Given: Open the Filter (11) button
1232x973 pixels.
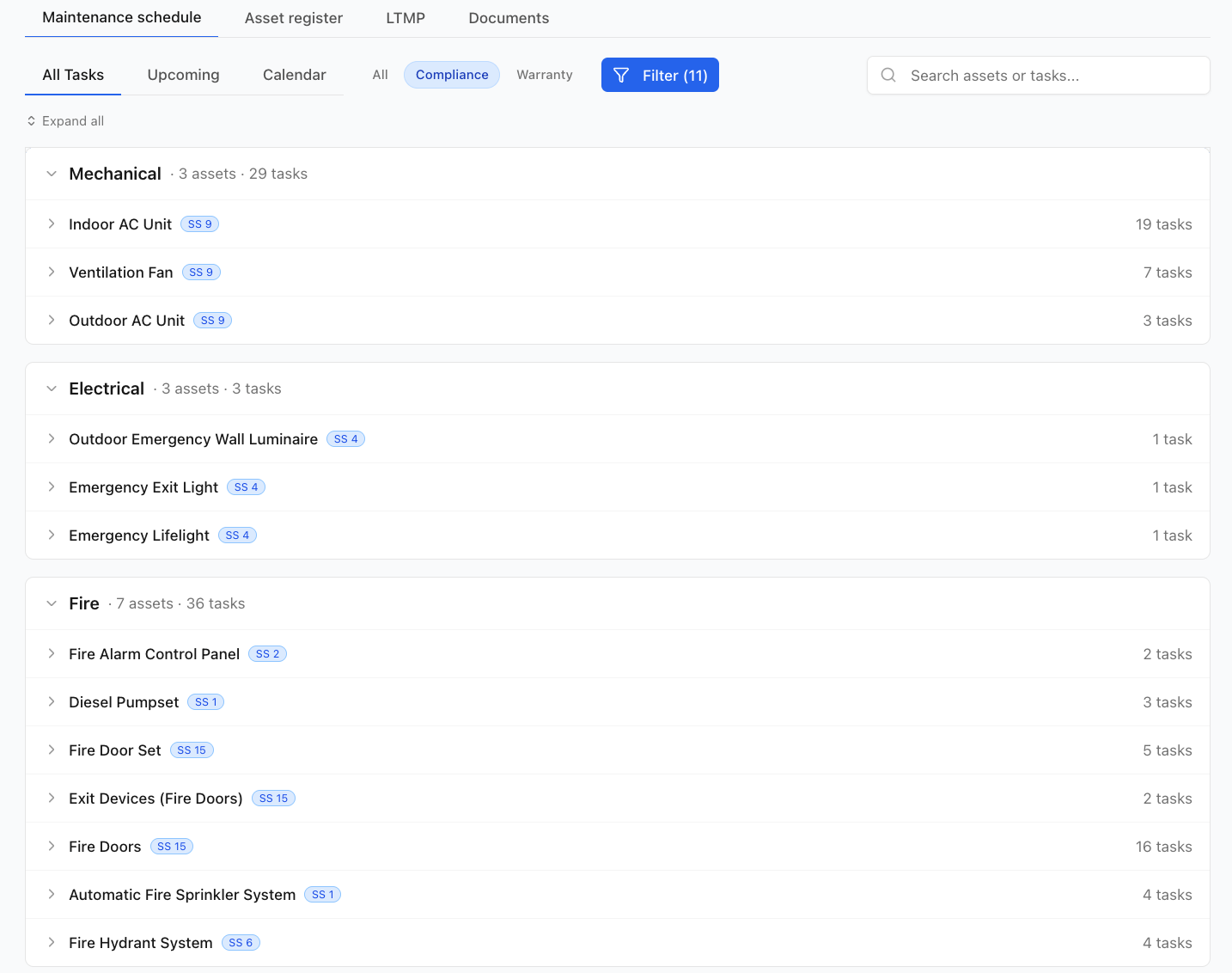Looking at the screenshot, I should click(x=660, y=75).
